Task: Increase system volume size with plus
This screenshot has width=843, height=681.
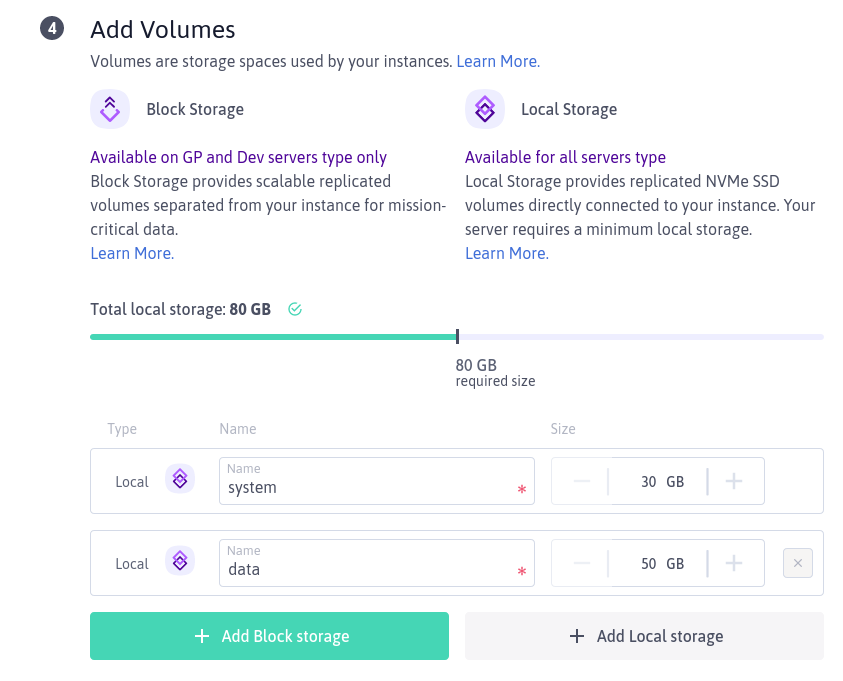Action: 734,481
